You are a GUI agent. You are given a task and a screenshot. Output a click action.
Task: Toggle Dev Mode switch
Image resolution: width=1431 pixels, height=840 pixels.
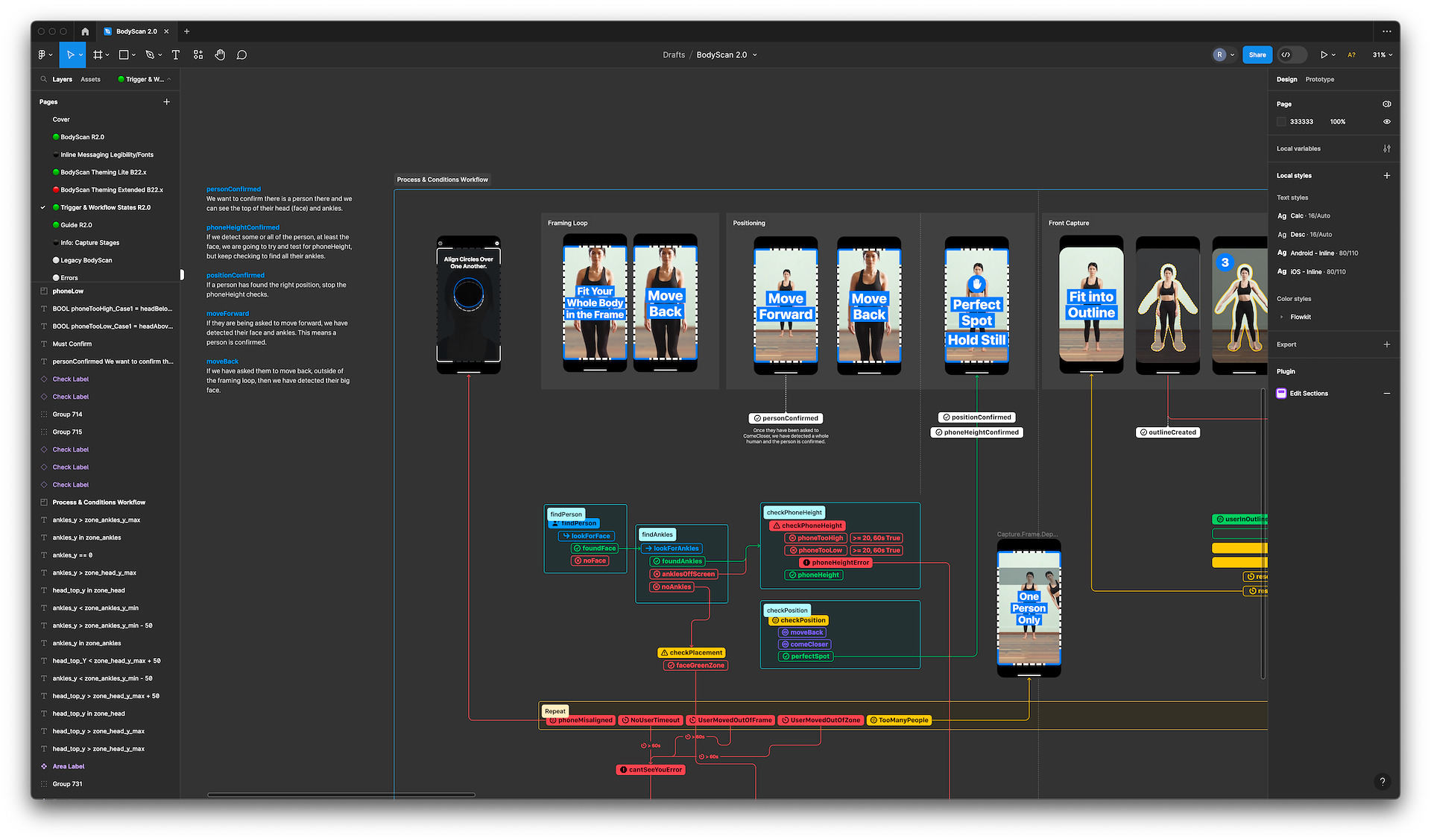coord(1292,55)
